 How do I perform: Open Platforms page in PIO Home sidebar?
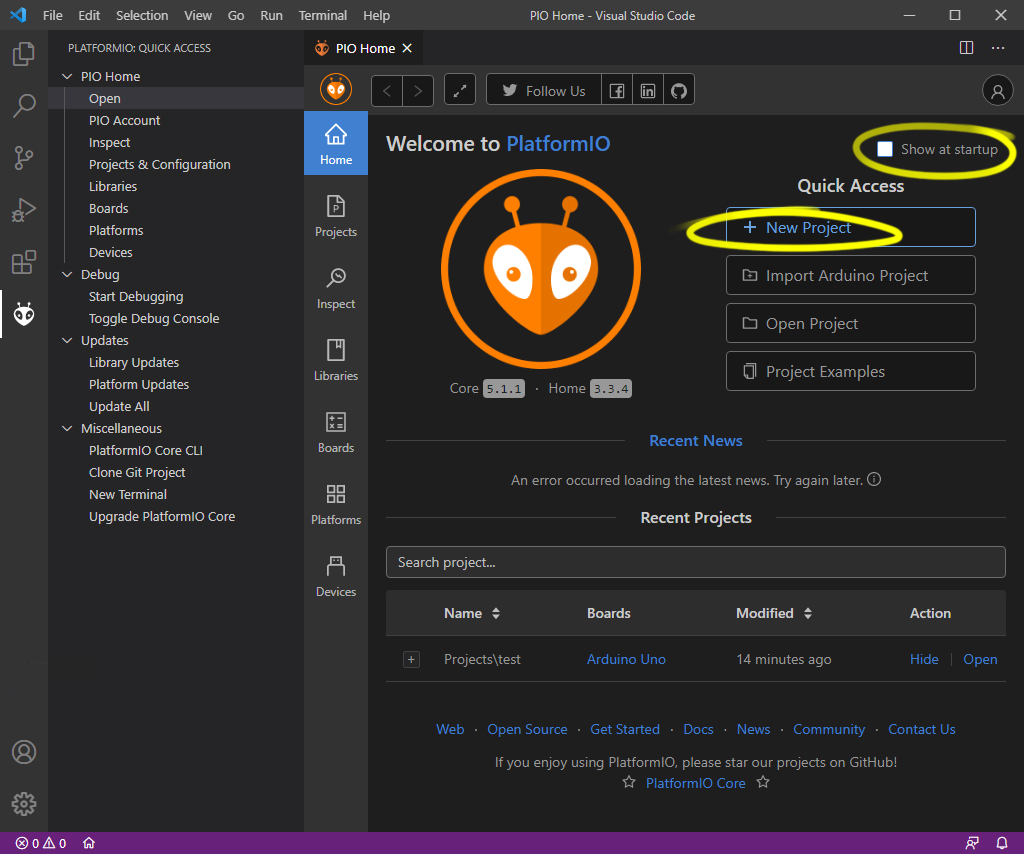coord(336,504)
